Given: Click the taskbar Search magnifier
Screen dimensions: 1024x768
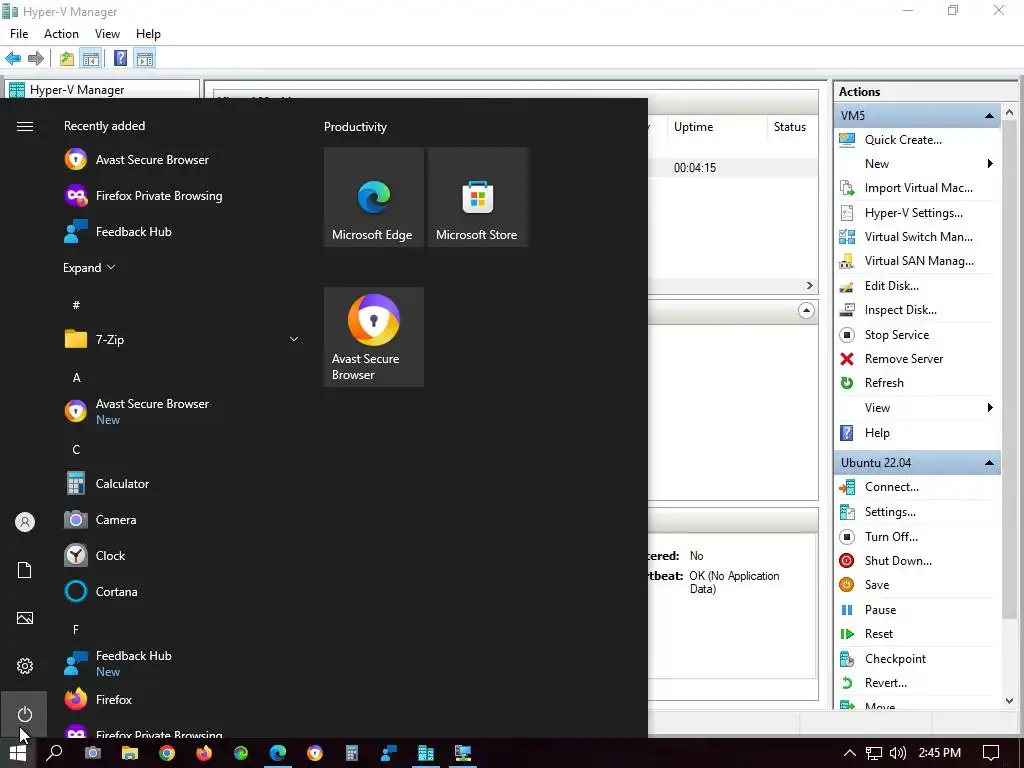Looking at the screenshot, I should click(x=56, y=753).
